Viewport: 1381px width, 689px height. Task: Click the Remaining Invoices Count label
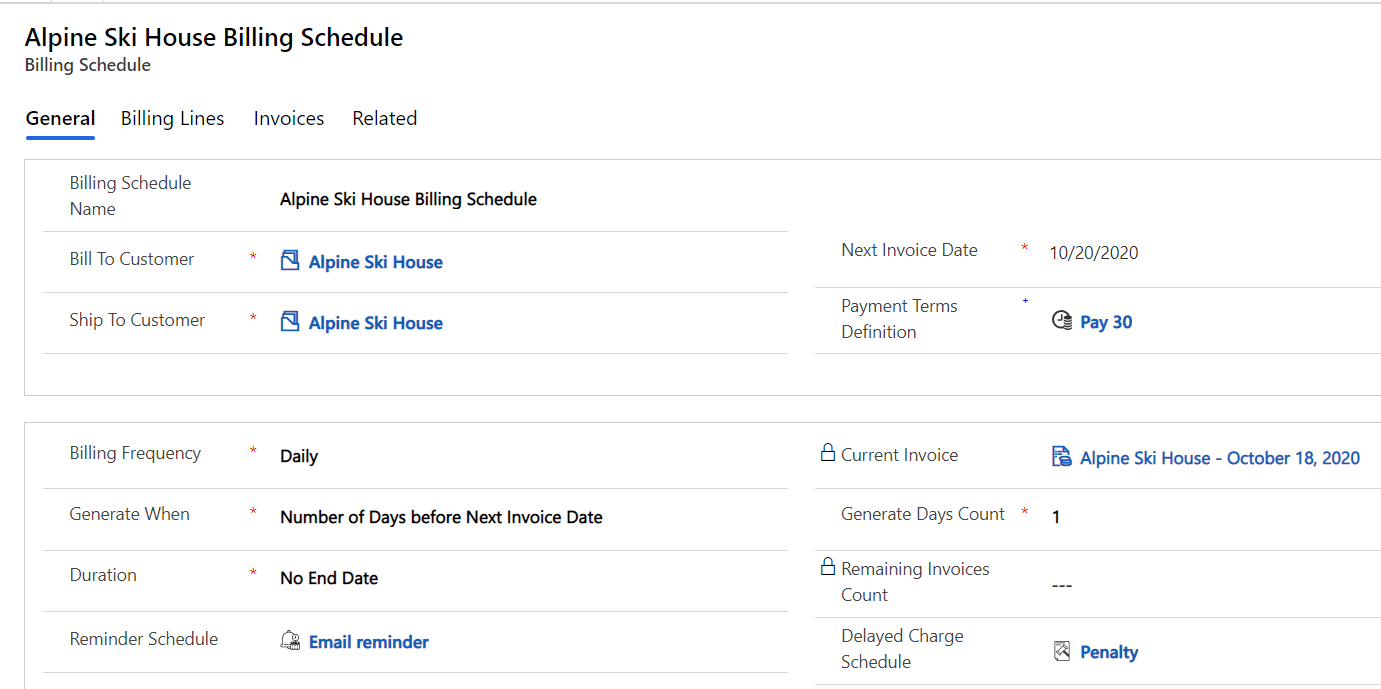coord(915,582)
